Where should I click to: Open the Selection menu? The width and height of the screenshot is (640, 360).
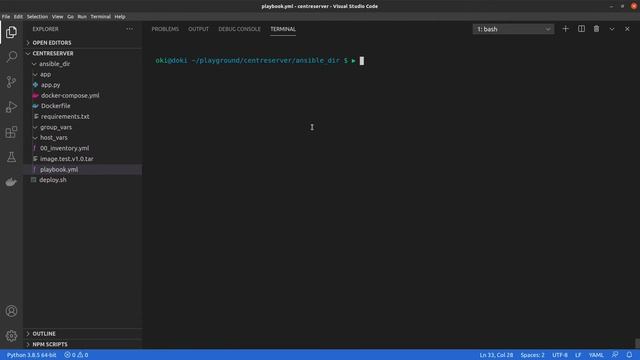38,17
